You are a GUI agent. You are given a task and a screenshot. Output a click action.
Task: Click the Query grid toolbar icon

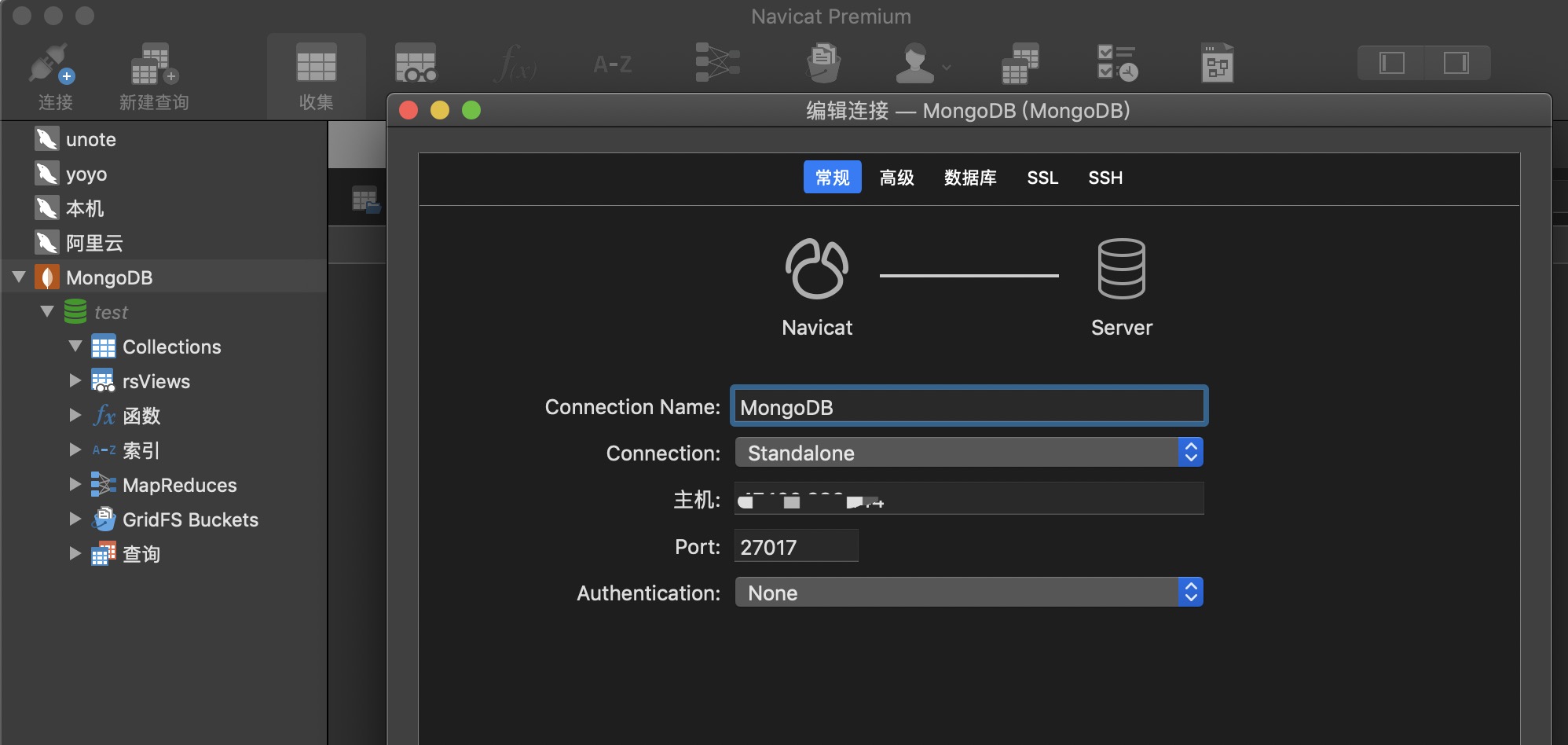coord(1020,63)
